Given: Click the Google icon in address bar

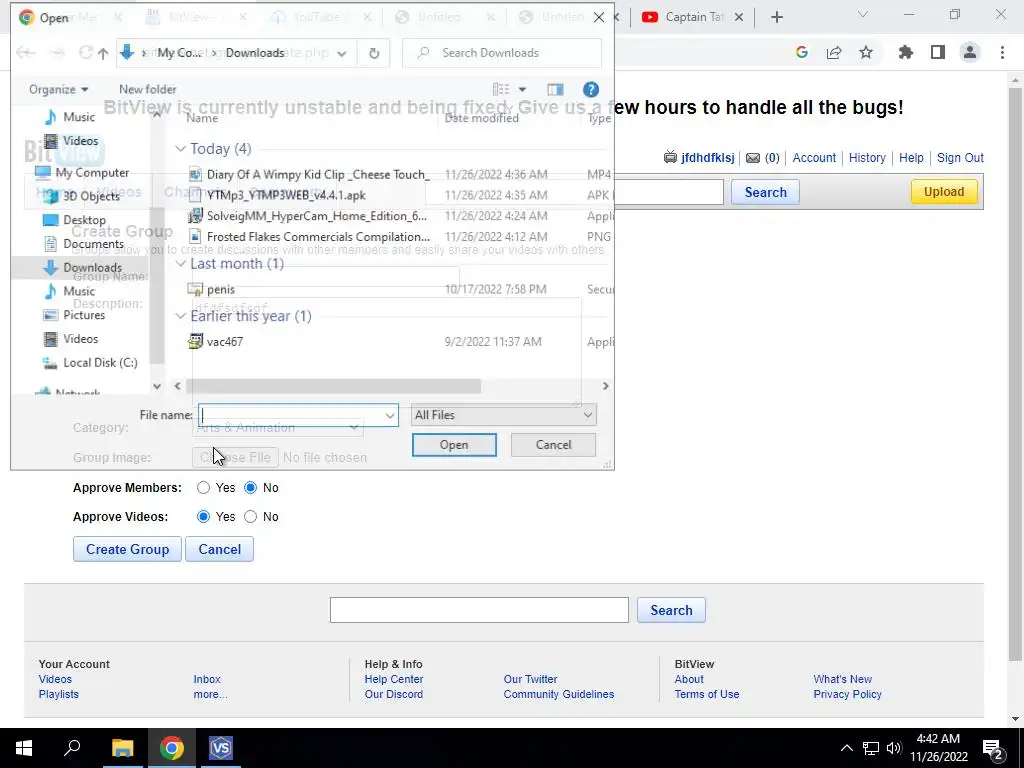Looking at the screenshot, I should [802, 53].
